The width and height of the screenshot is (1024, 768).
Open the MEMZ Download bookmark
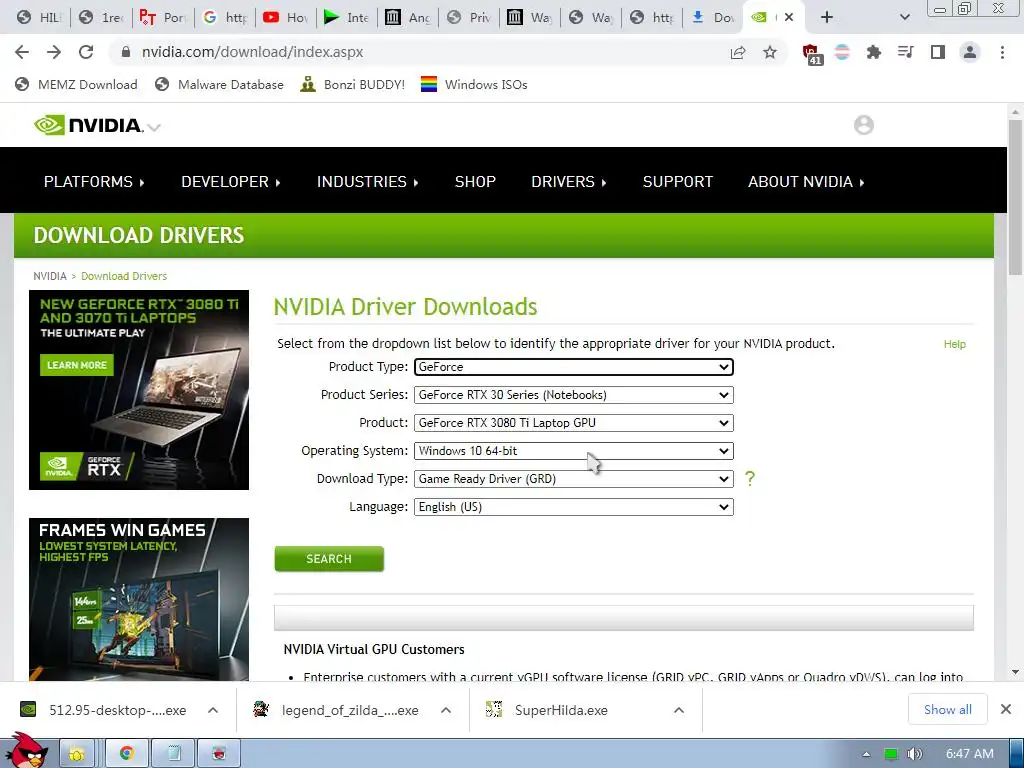76,84
